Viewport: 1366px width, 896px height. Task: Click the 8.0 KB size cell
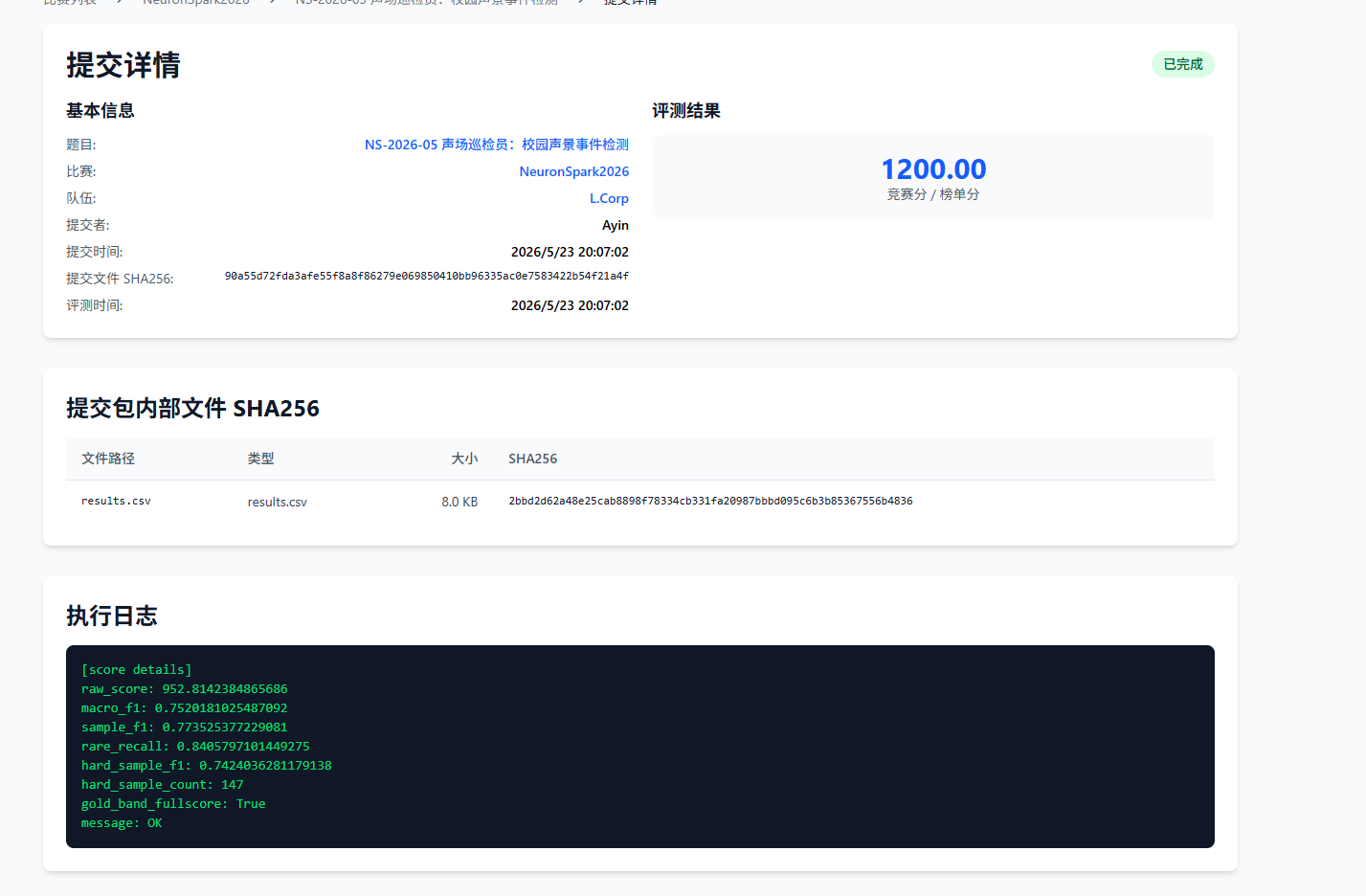coord(459,502)
